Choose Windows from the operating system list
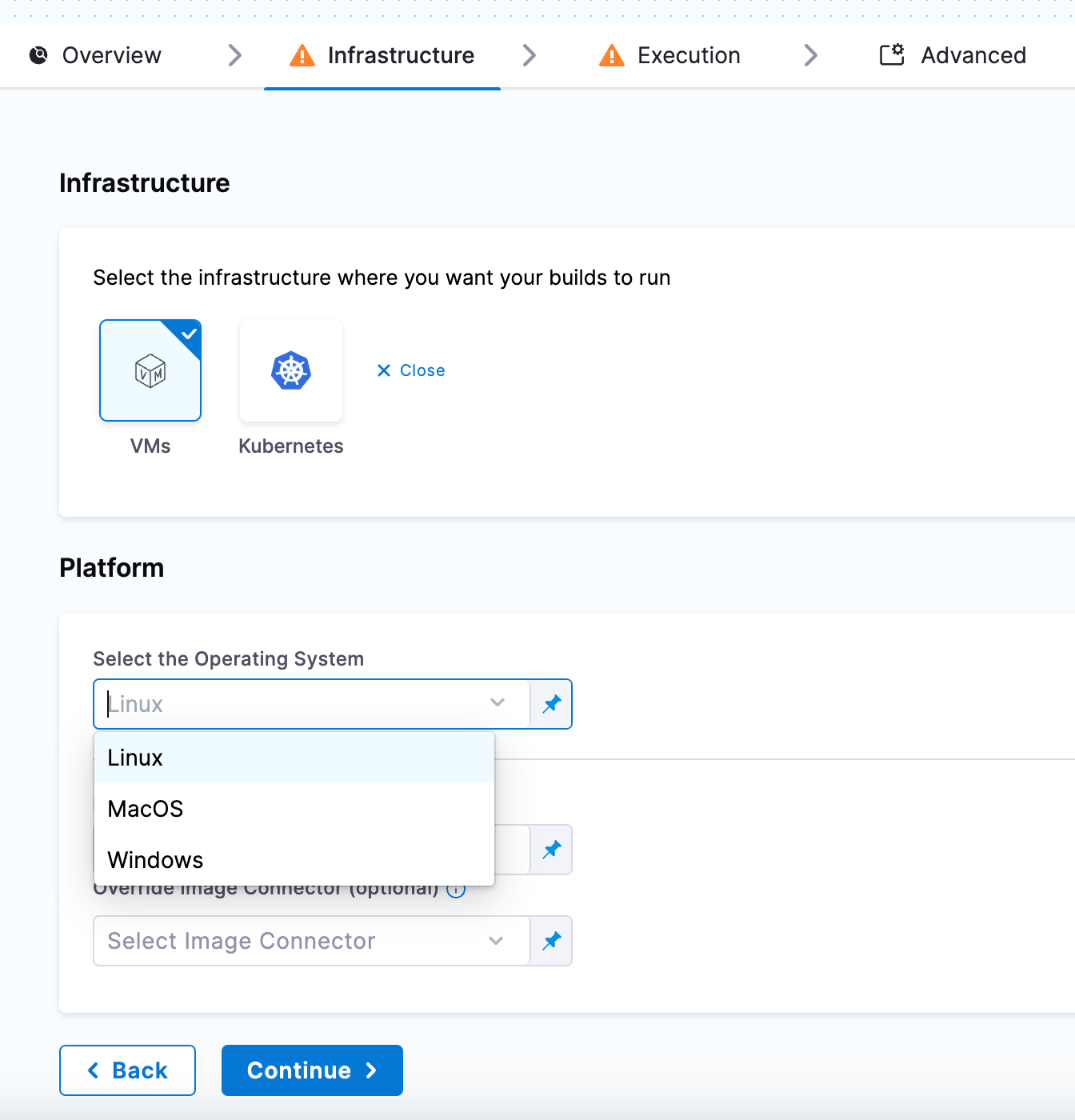The image size is (1075, 1120). (155, 860)
